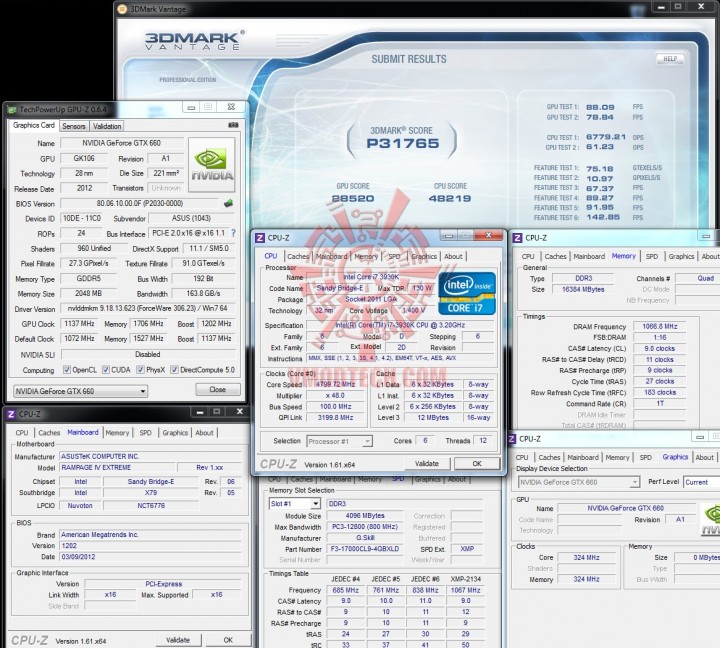Open the About tab in the front CPU-Z window
Viewport: 720px width, 648px height.
click(453, 256)
